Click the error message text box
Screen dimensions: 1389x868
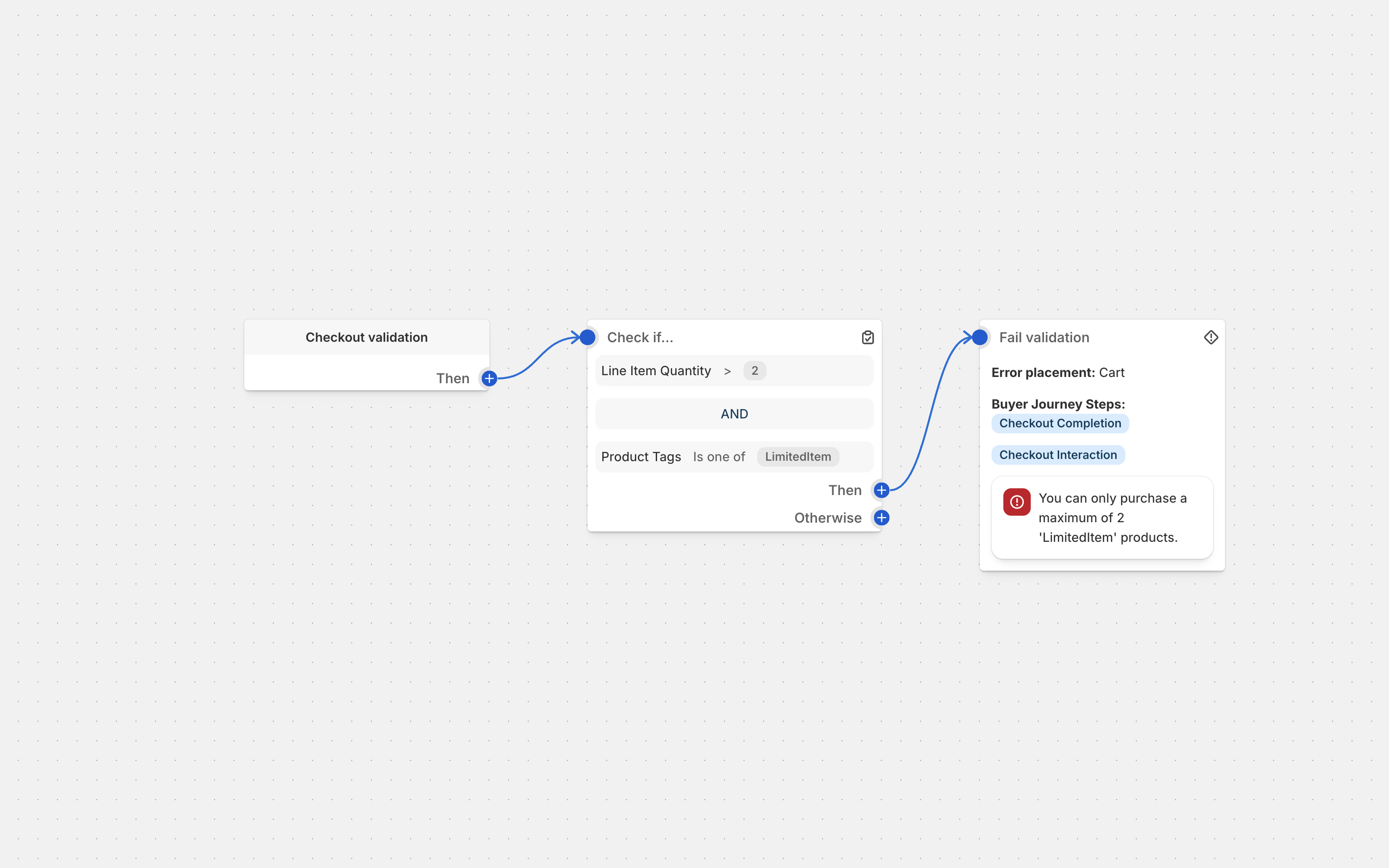[x=1112, y=518]
